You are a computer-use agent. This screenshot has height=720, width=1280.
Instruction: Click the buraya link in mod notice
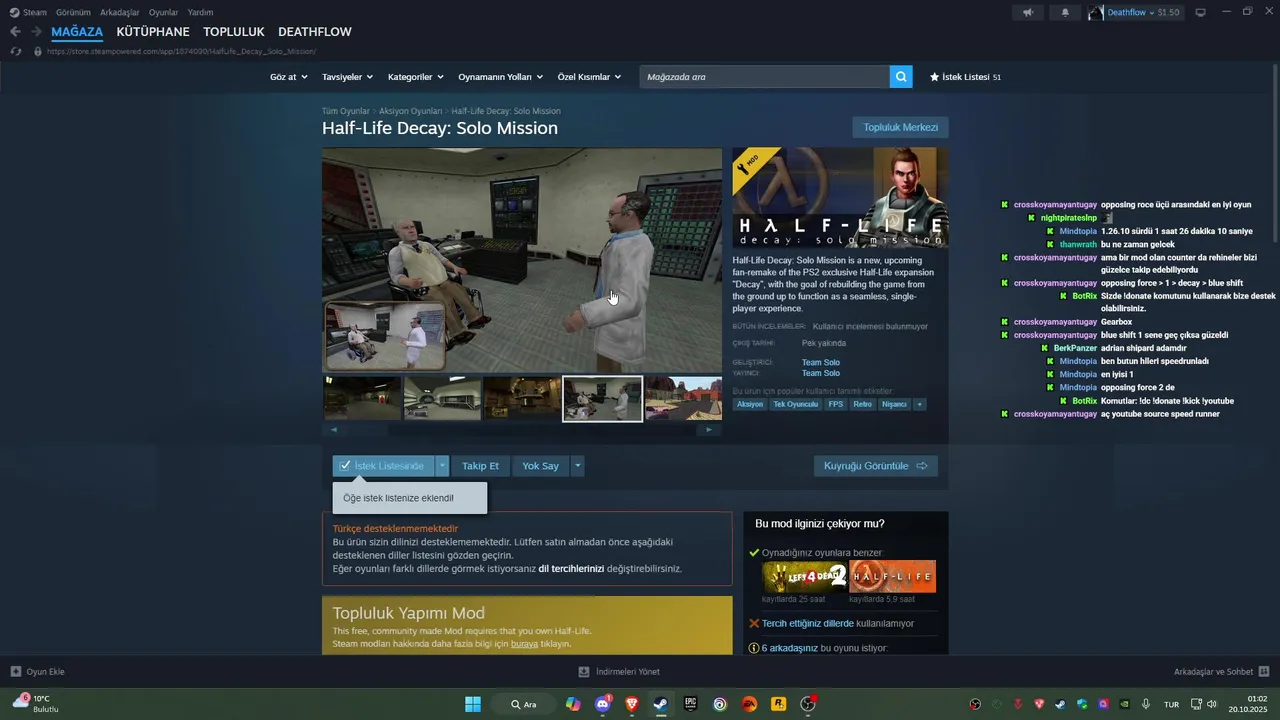(x=524, y=644)
